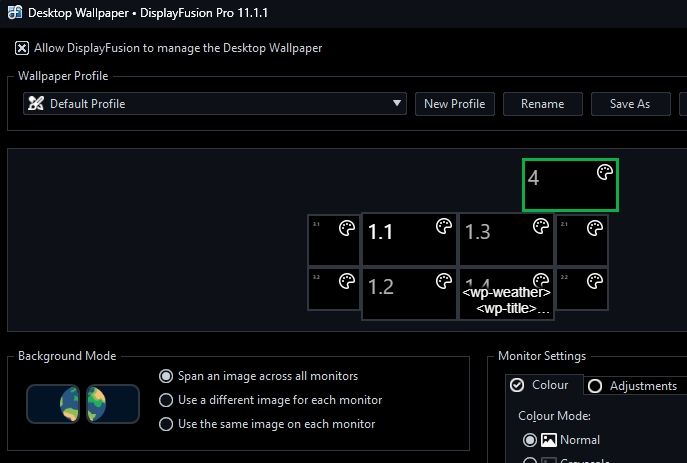Click palette icon on right monitor 2.1
The image size is (687, 463).
594,229
